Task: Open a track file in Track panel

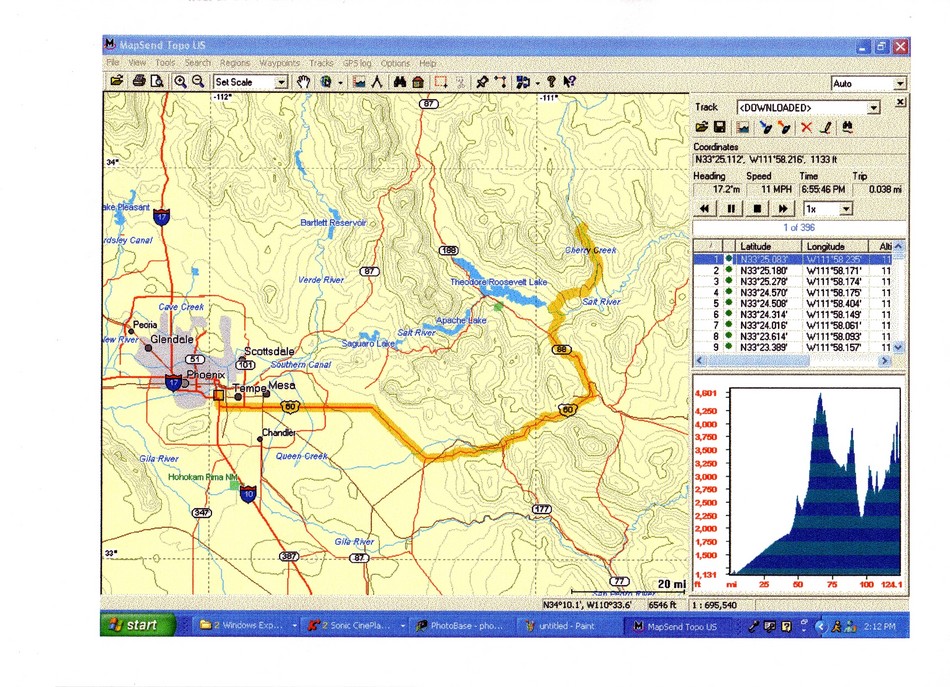Action: (x=702, y=127)
